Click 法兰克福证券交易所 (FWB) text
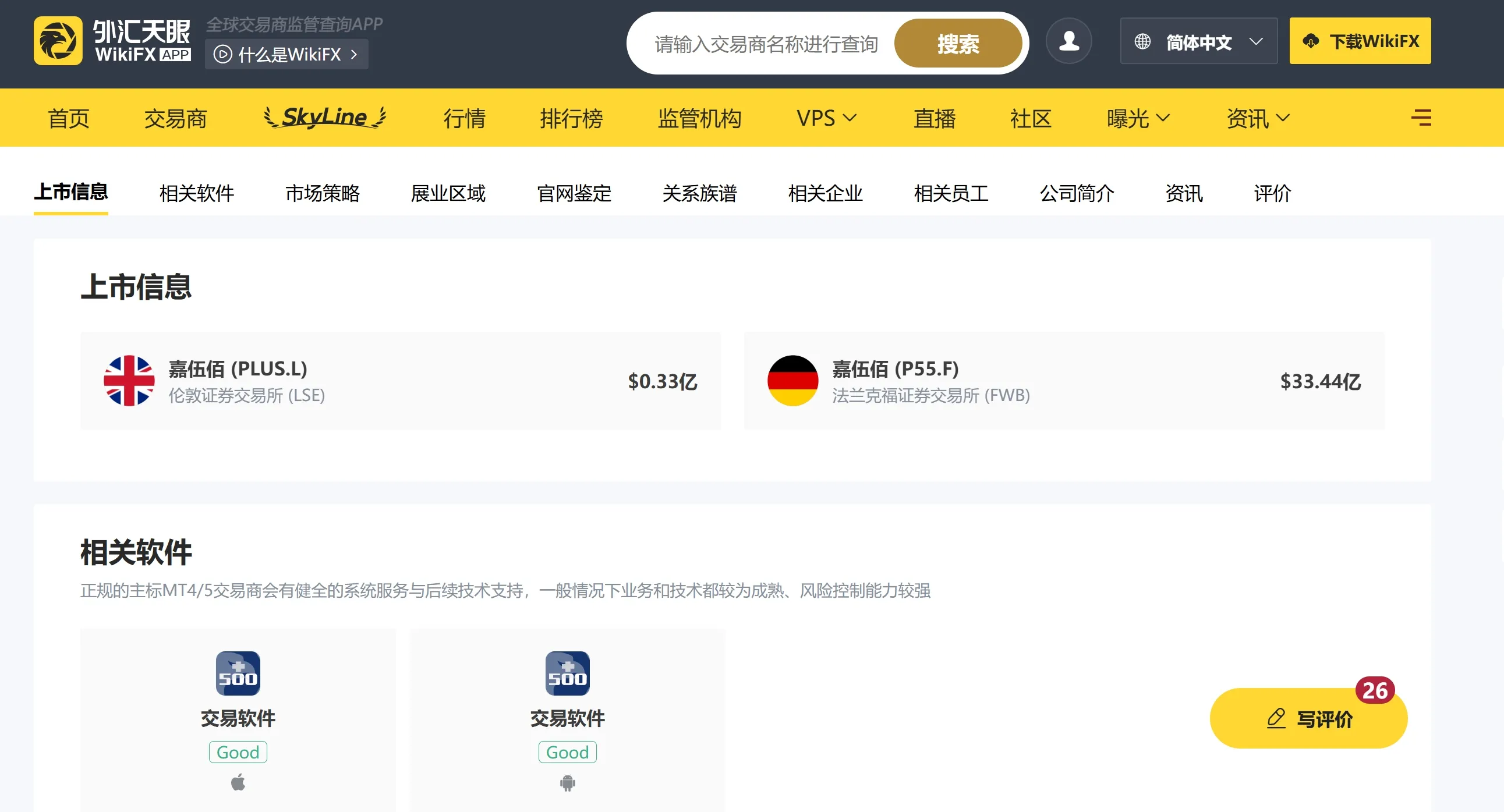The height and width of the screenshot is (812, 1504). click(930, 395)
